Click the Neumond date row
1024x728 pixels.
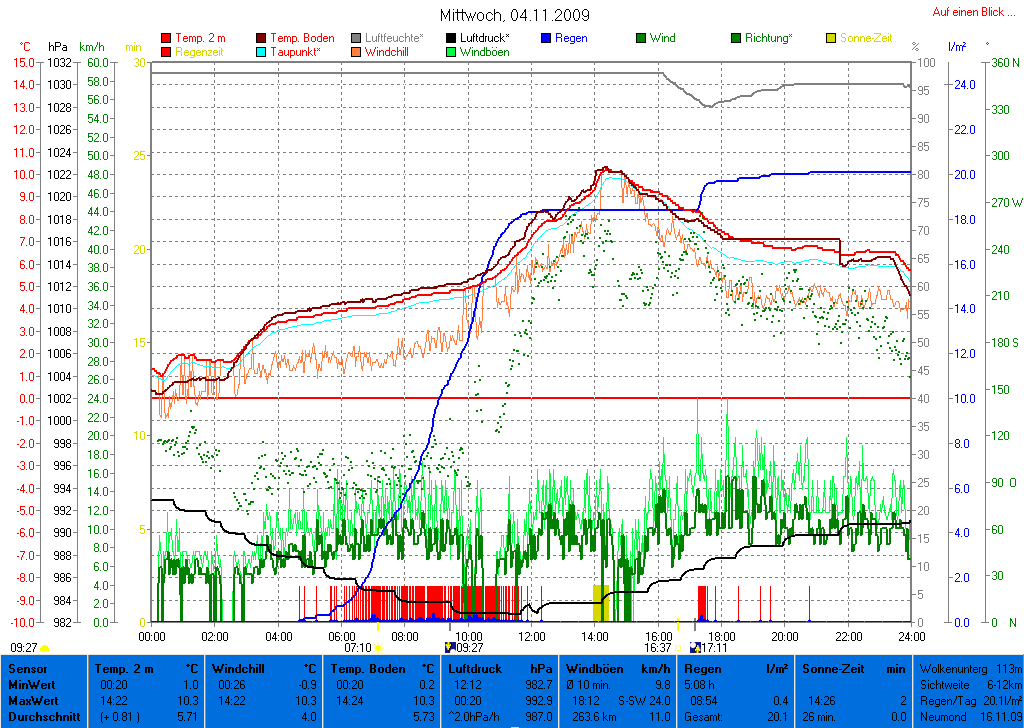pos(969,717)
